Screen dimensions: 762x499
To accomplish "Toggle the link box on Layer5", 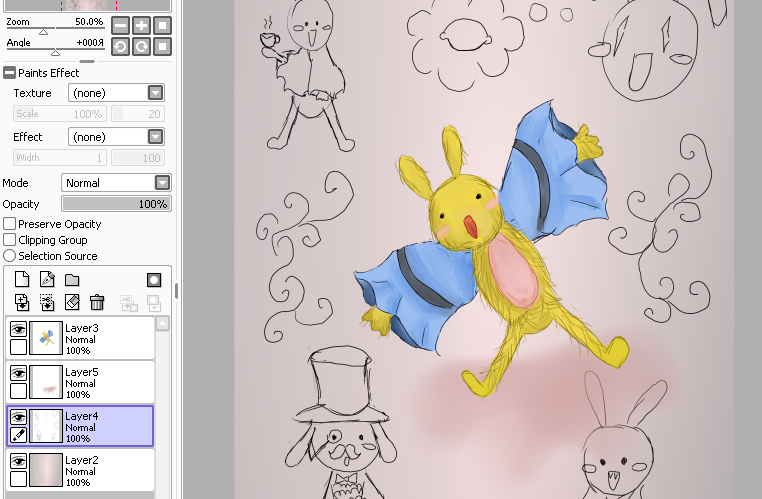I will tap(18, 391).
